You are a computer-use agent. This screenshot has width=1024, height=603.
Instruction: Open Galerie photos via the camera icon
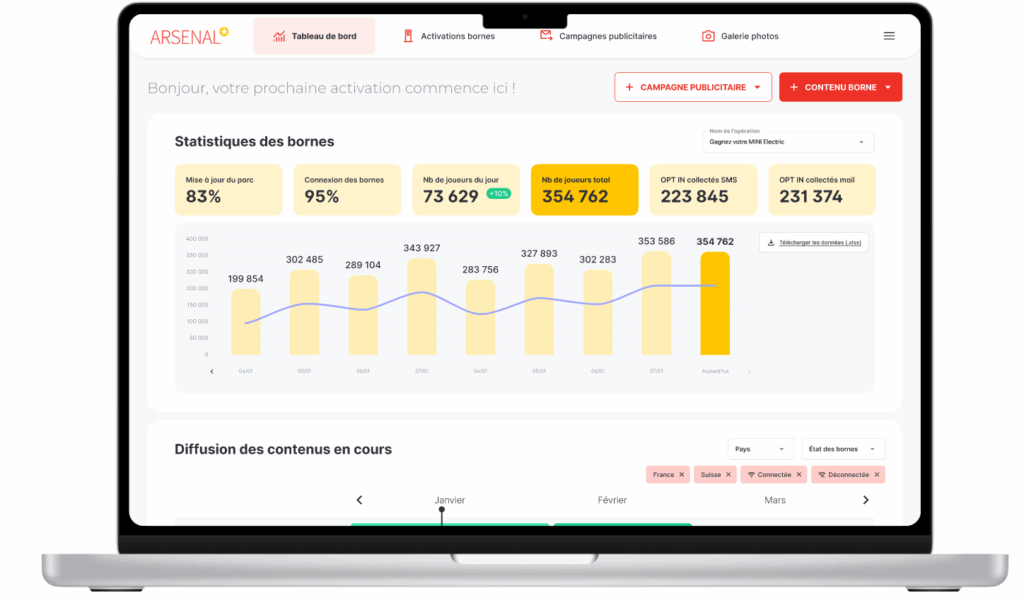coord(707,35)
